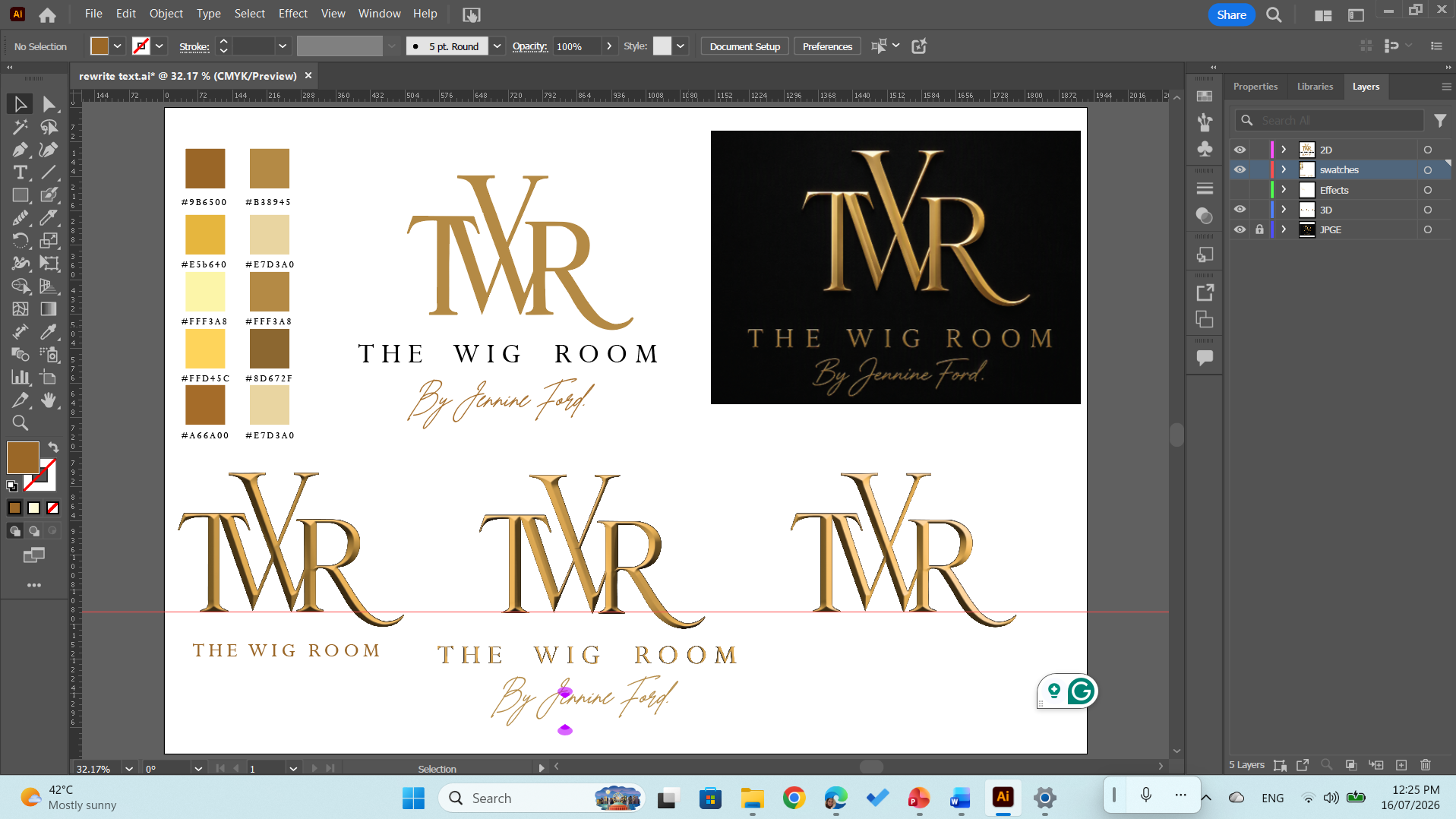Open the Effect menu

click(x=293, y=14)
